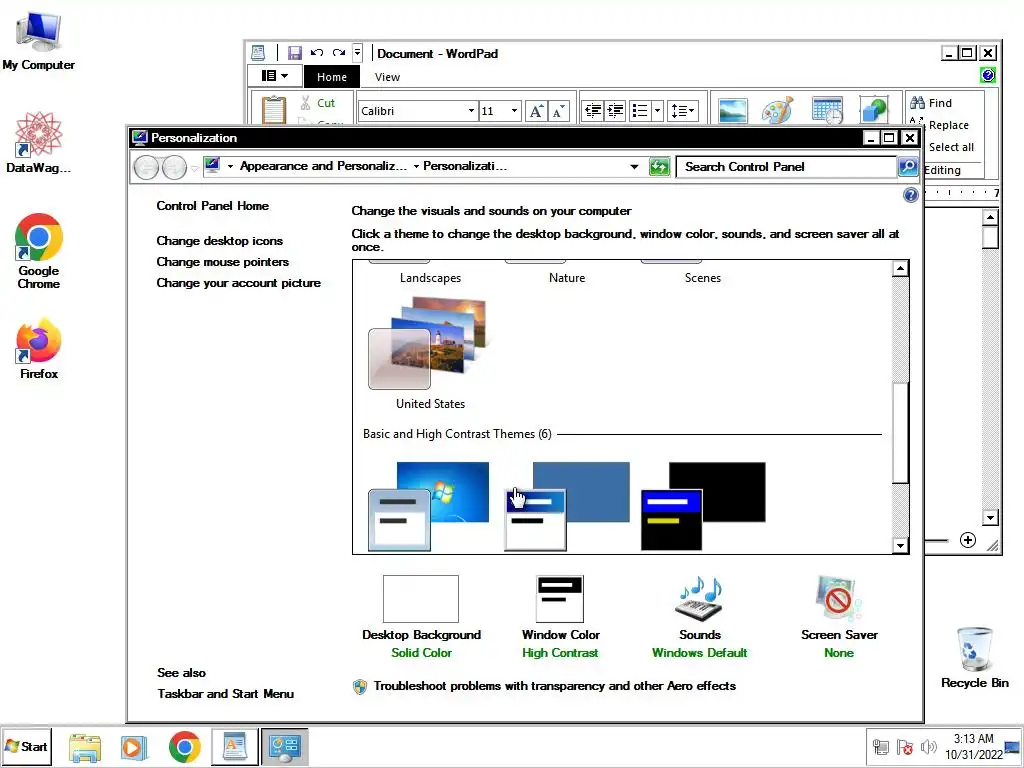Open Troubleshoot problems with transparency link
This screenshot has height=768, width=1024.
(554, 686)
